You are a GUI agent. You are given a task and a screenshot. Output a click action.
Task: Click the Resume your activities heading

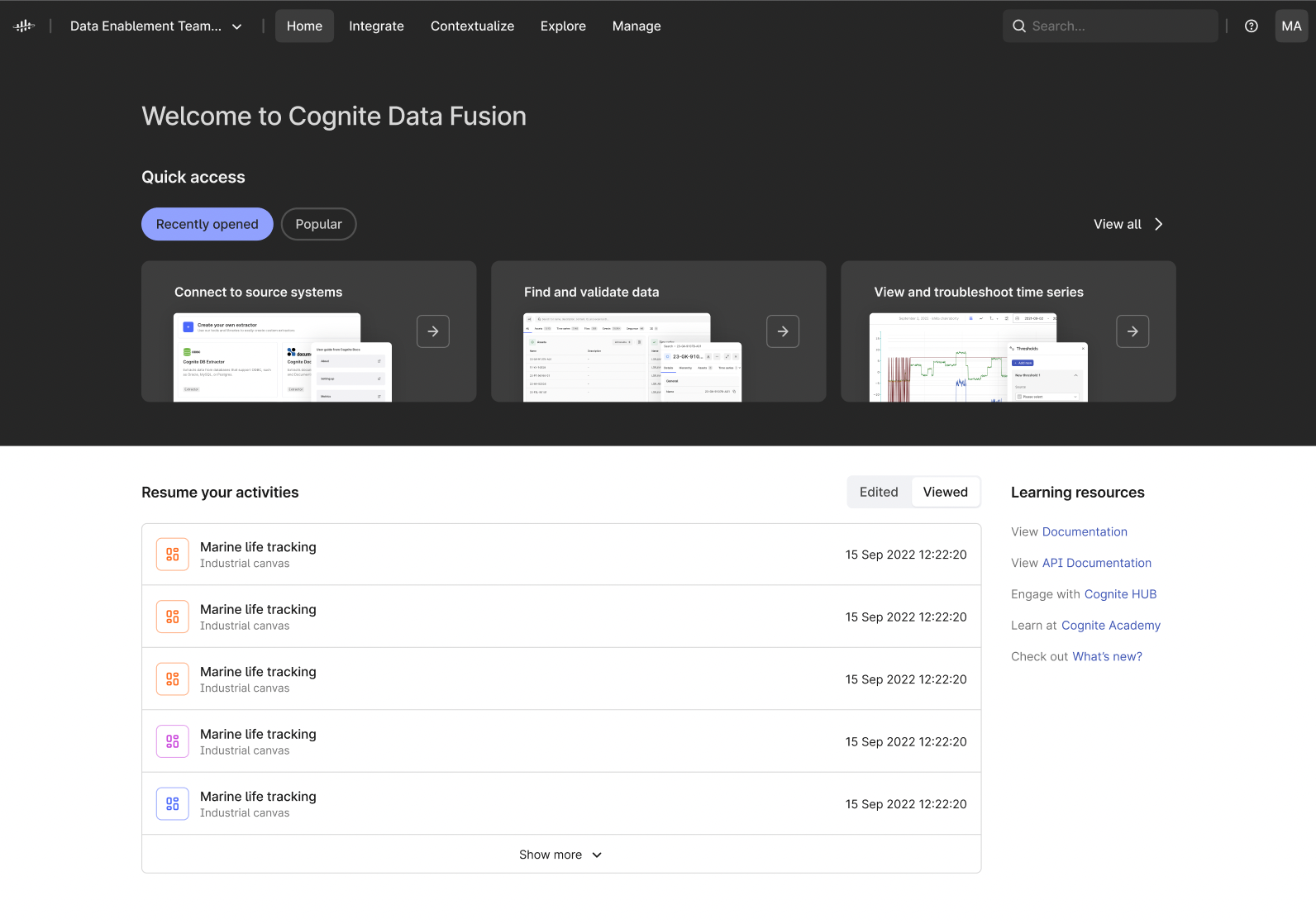pyautogui.click(x=220, y=493)
